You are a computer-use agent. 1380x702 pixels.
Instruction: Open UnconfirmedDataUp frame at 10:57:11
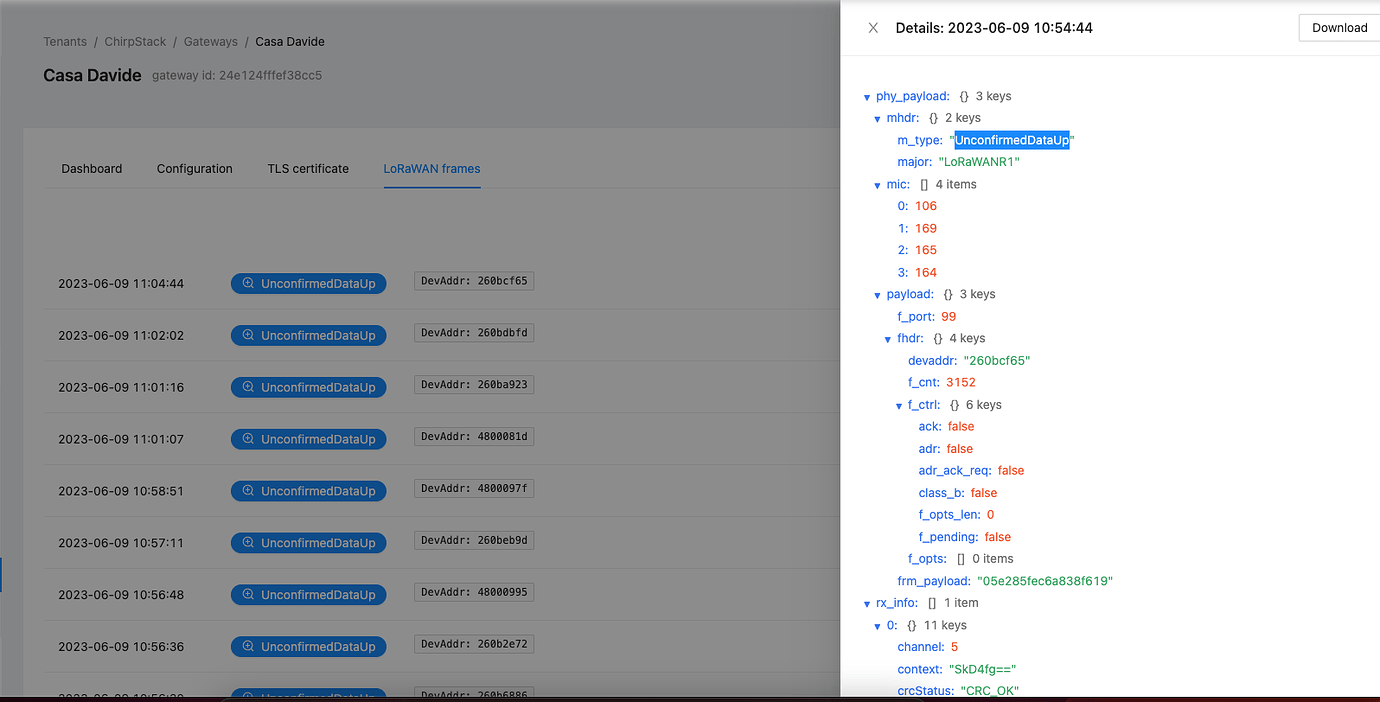308,543
